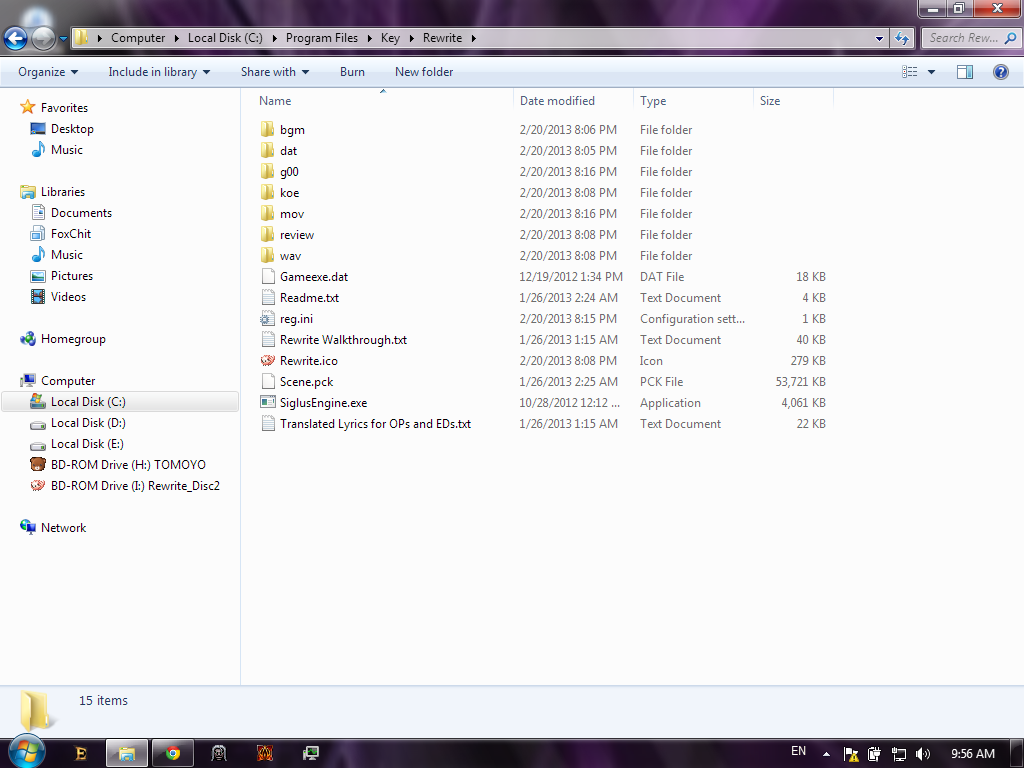This screenshot has height=768, width=1024.
Task: Click the Back navigation arrow
Action: tap(16, 39)
